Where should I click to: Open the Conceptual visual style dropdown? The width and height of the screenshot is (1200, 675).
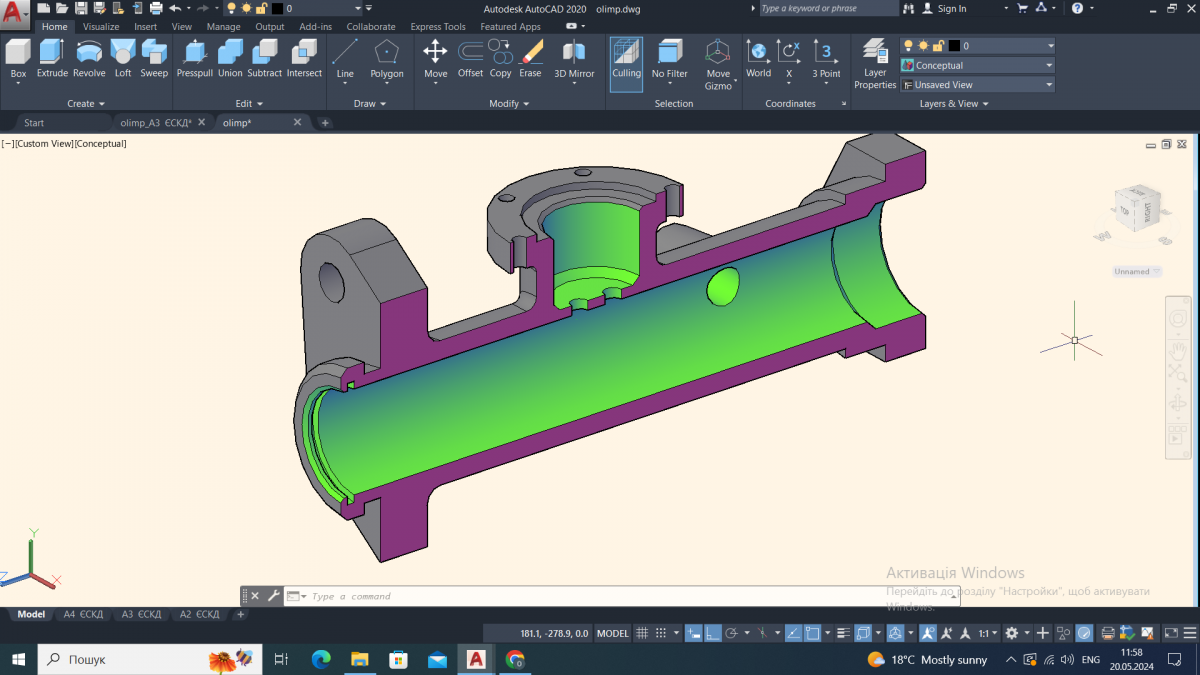pyautogui.click(x=977, y=65)
